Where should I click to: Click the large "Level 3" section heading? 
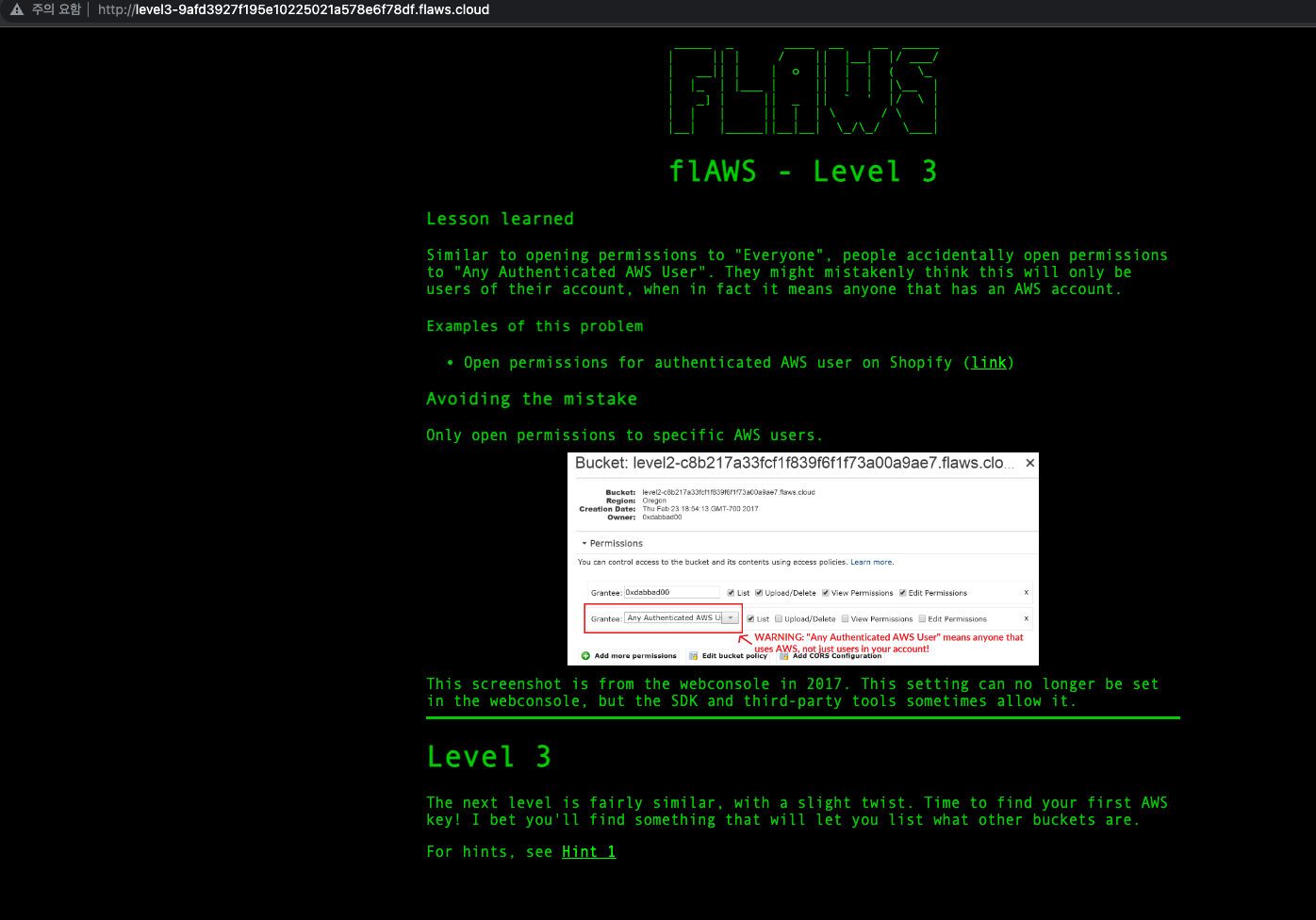tap(488, 757)
